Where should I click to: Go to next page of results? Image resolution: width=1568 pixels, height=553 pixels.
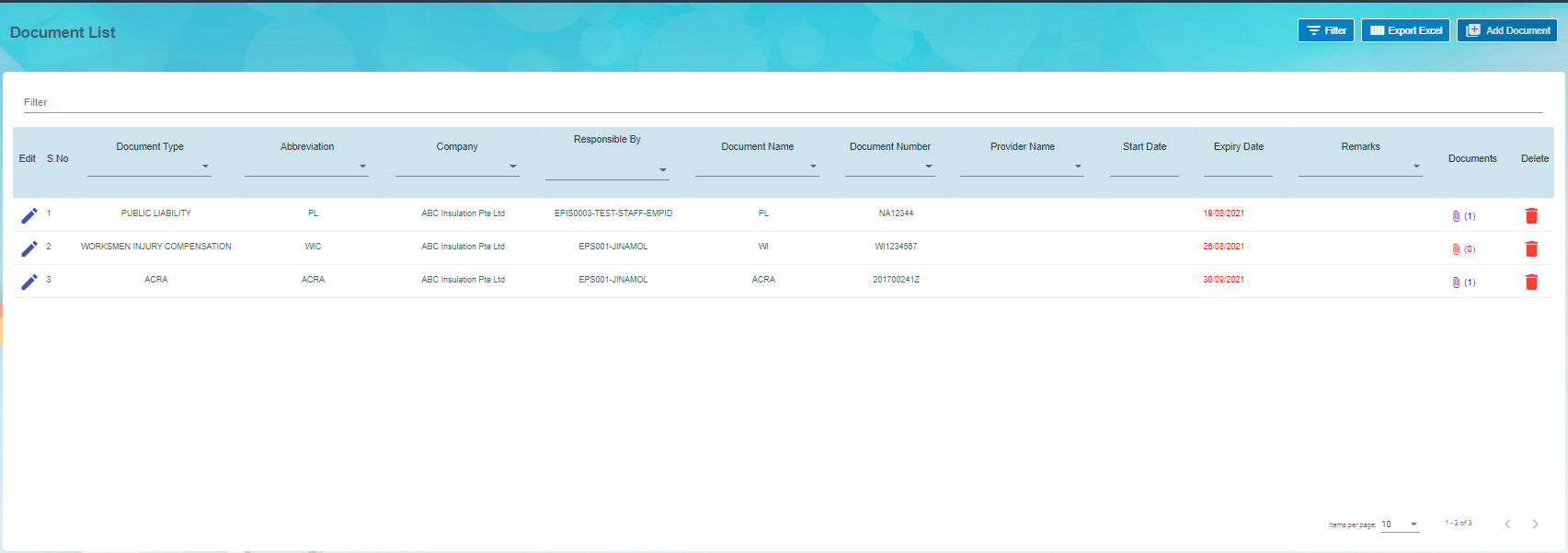[x=1535, y=524]
